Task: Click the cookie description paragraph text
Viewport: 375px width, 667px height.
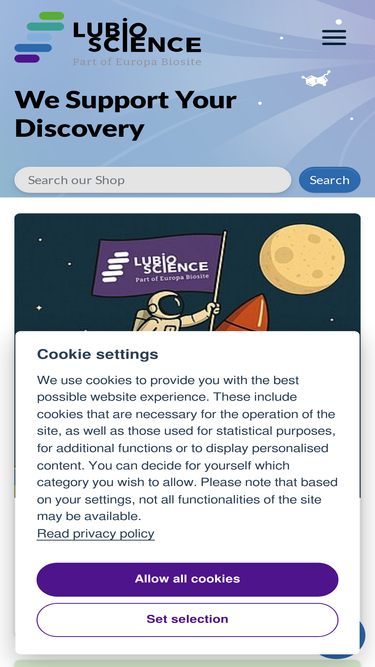Action: click(x=187, y=448)
